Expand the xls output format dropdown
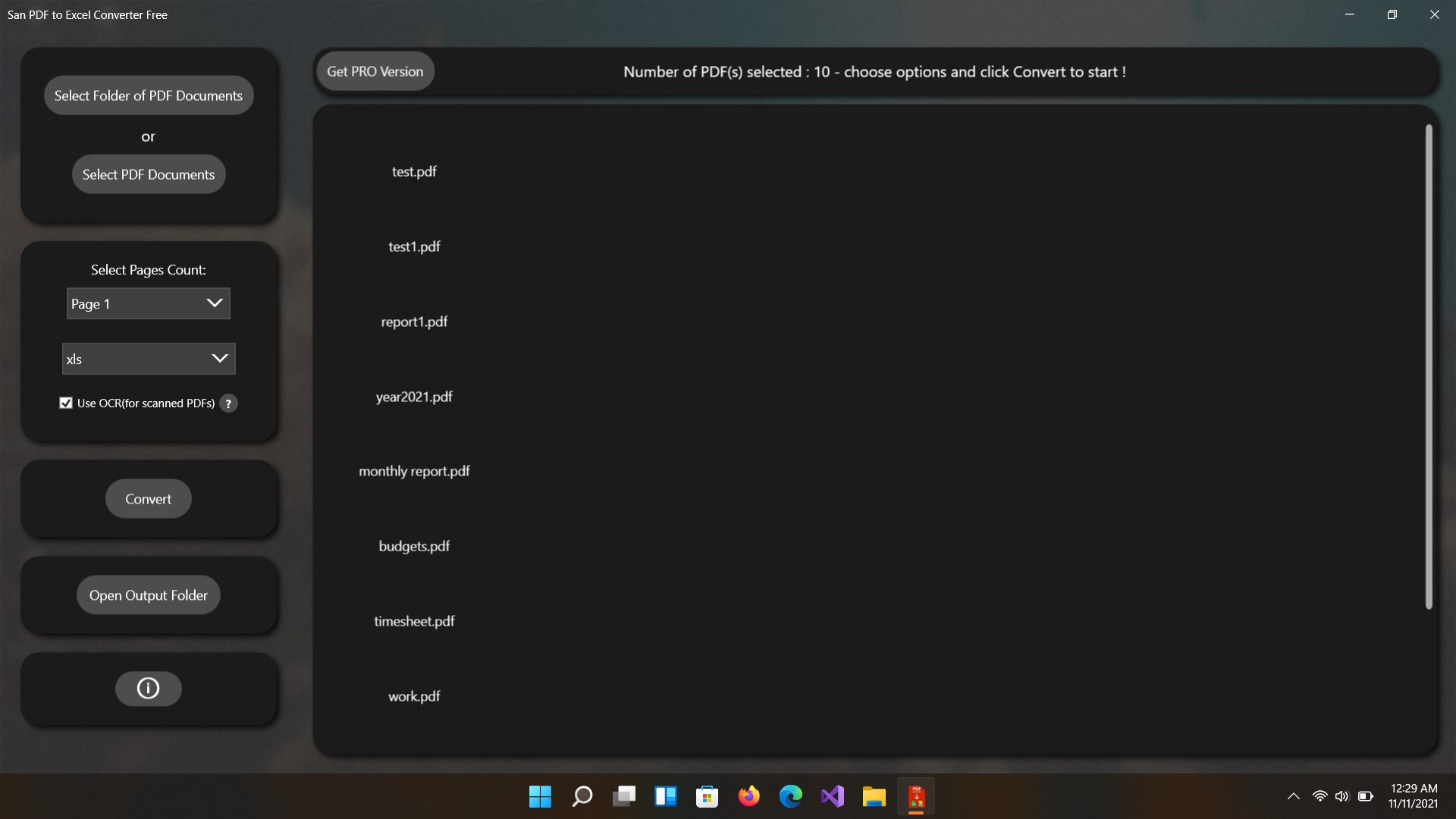1456x819 pixels. tap(149, 359)
